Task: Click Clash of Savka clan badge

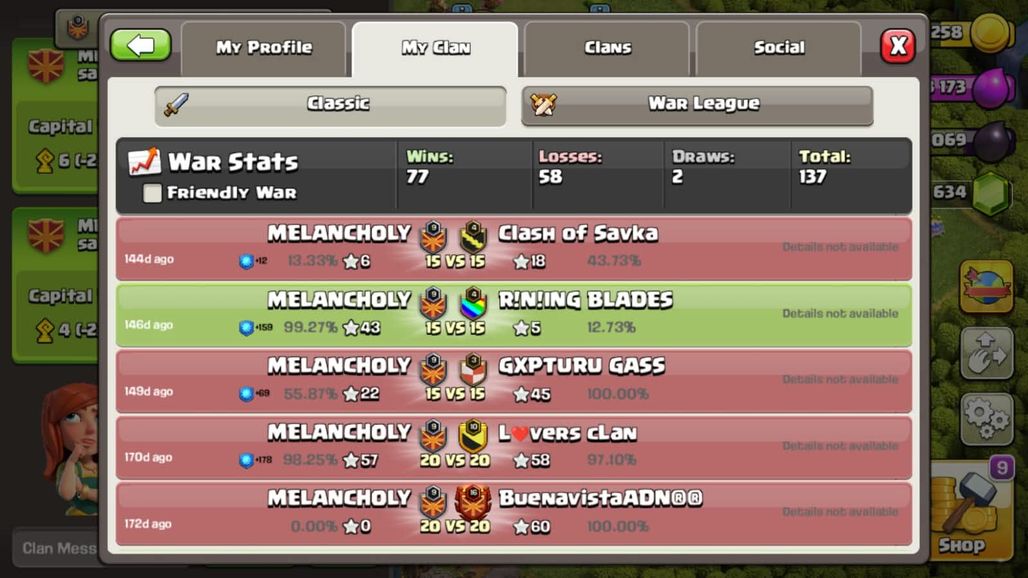Action: coord(473,236)
